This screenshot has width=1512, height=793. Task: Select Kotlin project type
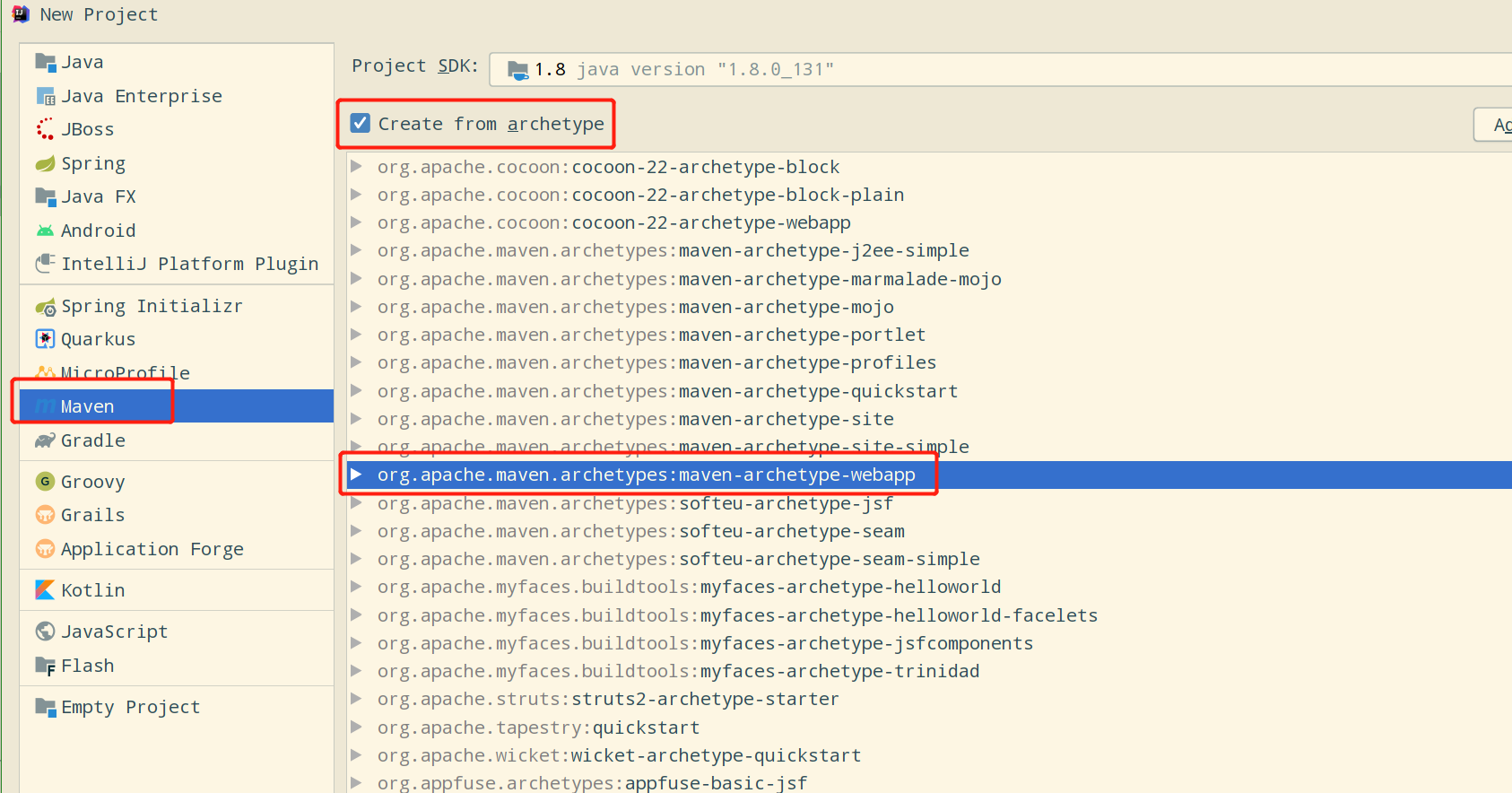pyautogui.click(x=177, y=590)
